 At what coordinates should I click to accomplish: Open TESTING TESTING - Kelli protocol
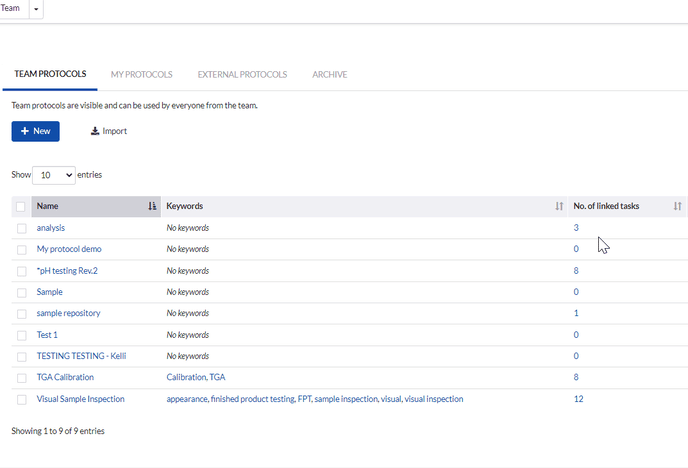click(82, 356)
